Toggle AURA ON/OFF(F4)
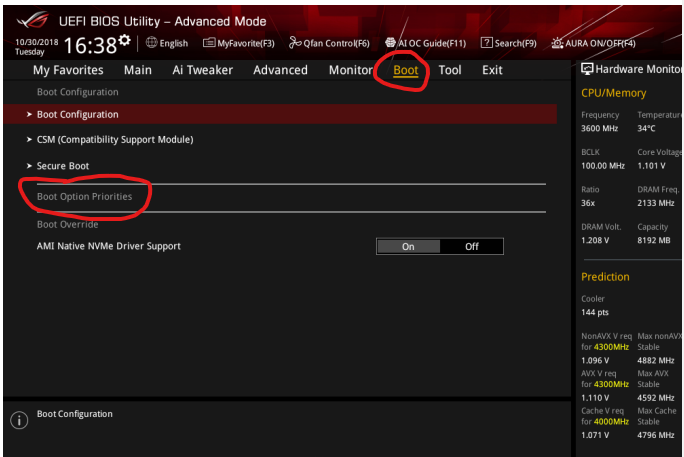The width and height of the screenshot is (684, 457). point(600,43)
